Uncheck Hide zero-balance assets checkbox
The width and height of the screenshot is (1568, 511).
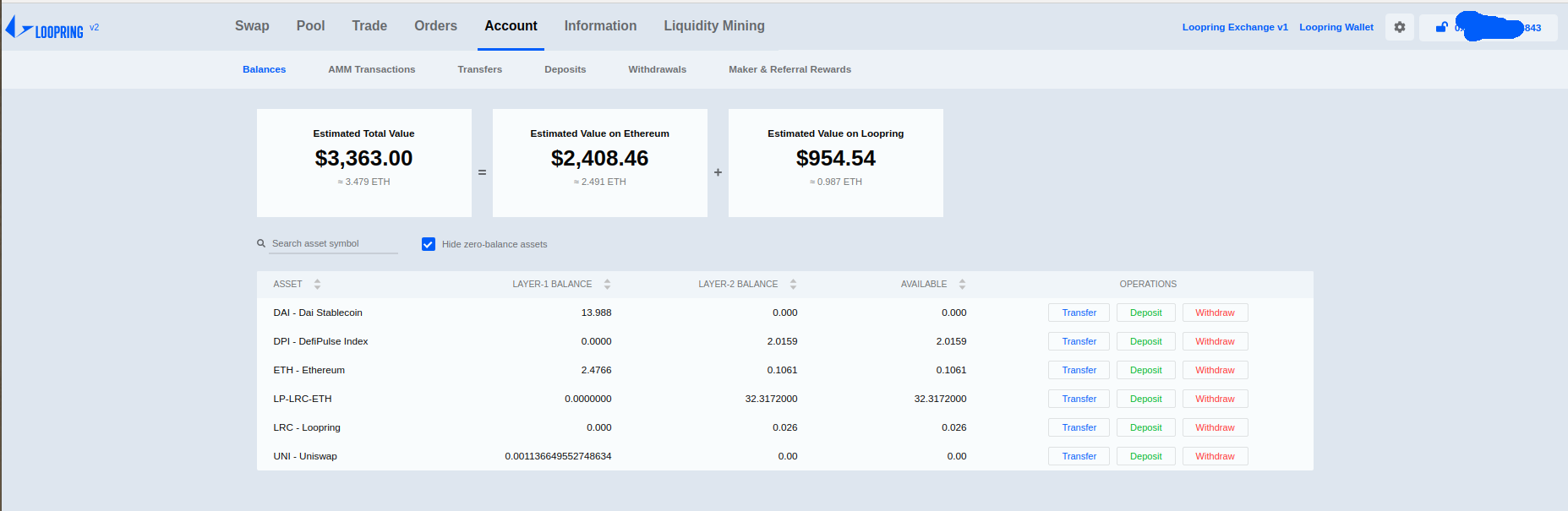click(x=429, y=244)
